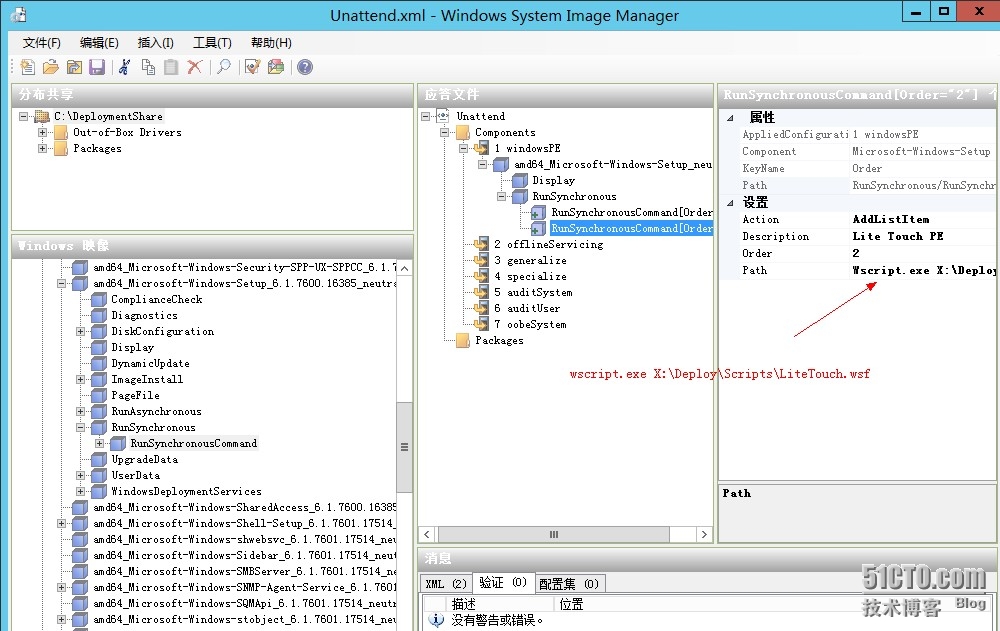Click the 4 specialize pass icon

point(481,276)
